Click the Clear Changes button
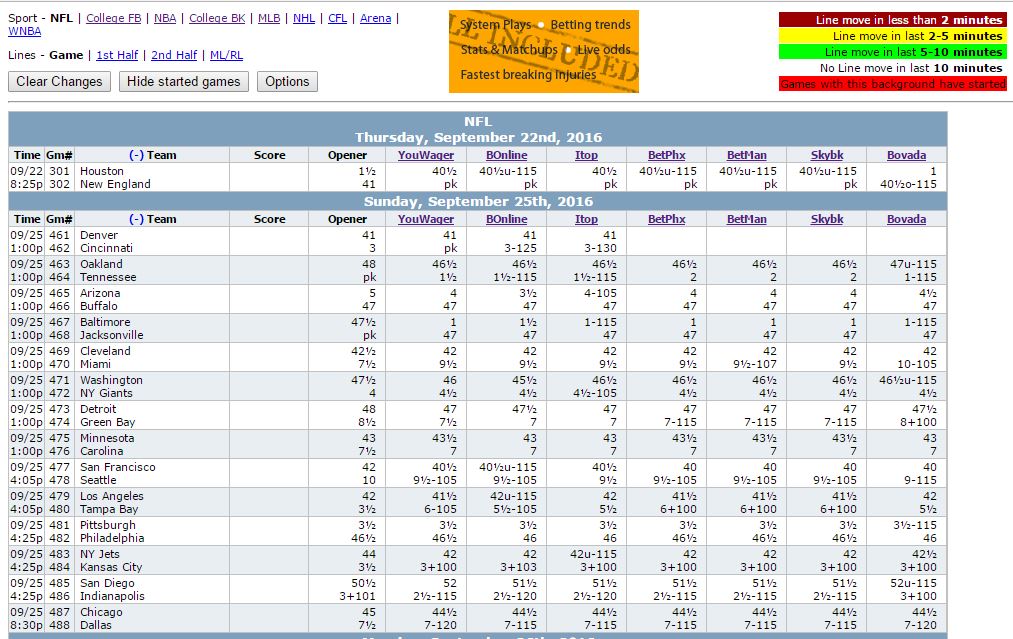This screenshot has width=1013, height=639. tap(59, 82)
